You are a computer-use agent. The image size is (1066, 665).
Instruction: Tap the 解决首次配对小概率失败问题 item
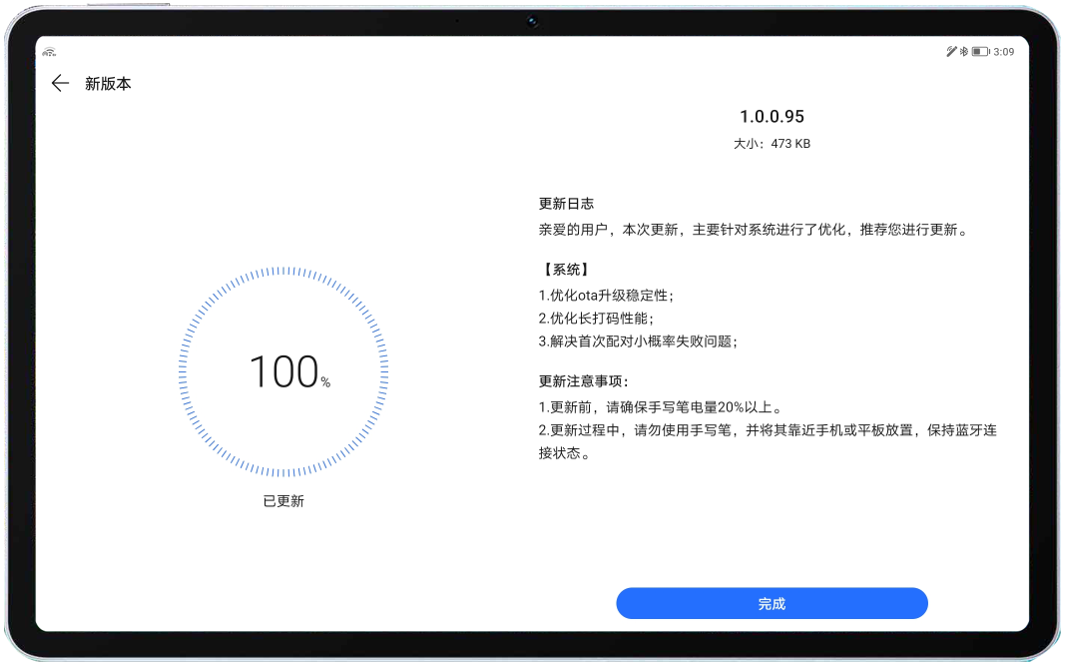tap(638, 341)
